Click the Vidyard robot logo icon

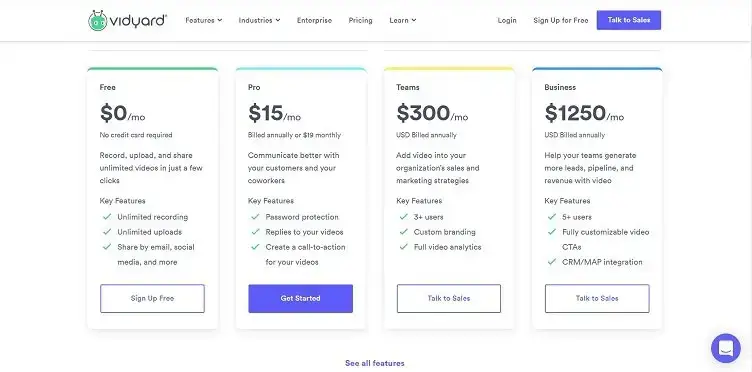pyautogui.click(x=98, y=21)
